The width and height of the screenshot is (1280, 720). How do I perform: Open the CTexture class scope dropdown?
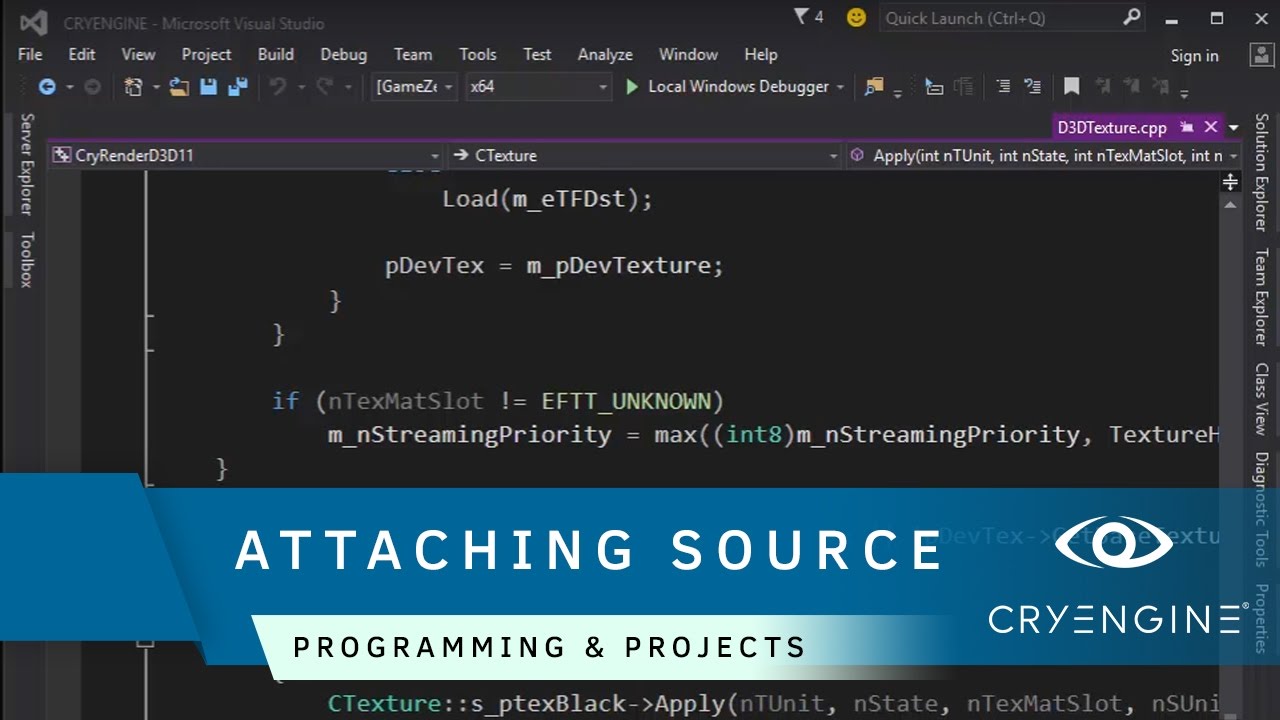click(x=645, y=155)
